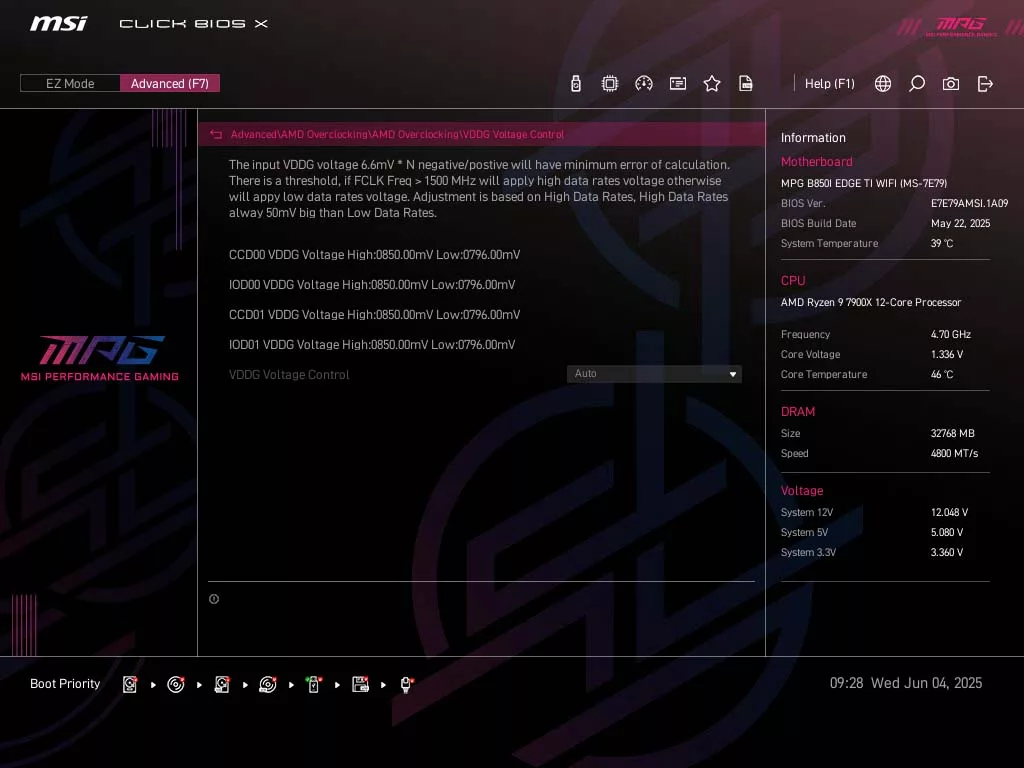Select the CCD01 VDDG Voltage row
The image size is (1024, 768).
pos(374,315)
